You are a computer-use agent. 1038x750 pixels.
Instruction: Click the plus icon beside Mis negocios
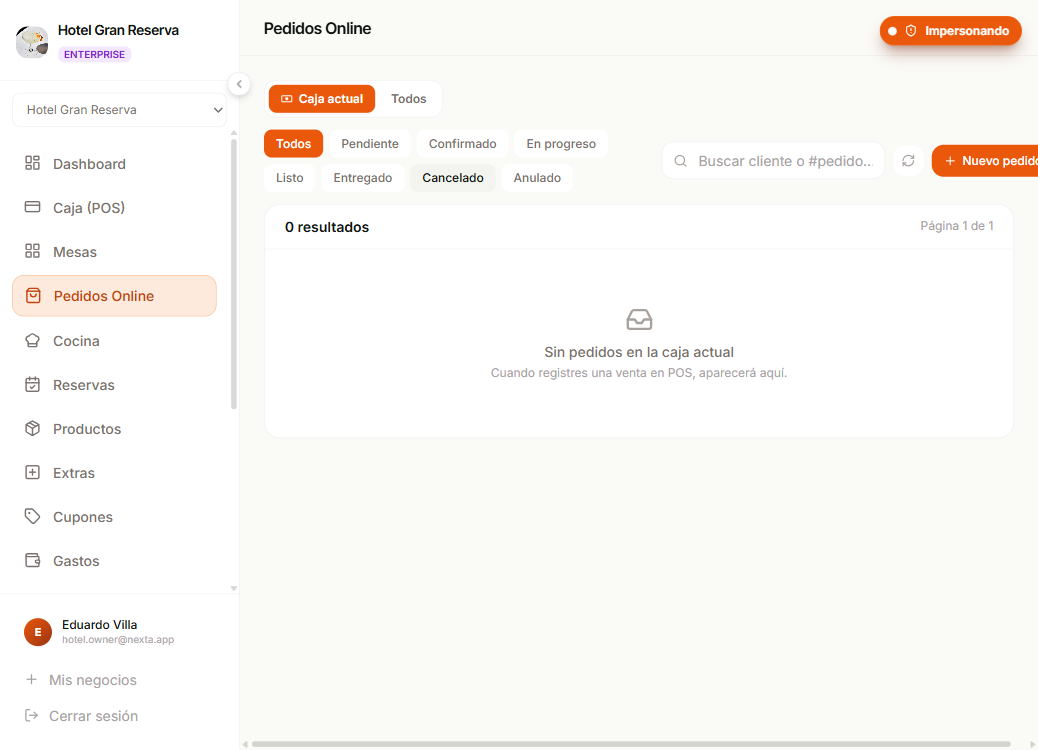[x=31, y=679]
